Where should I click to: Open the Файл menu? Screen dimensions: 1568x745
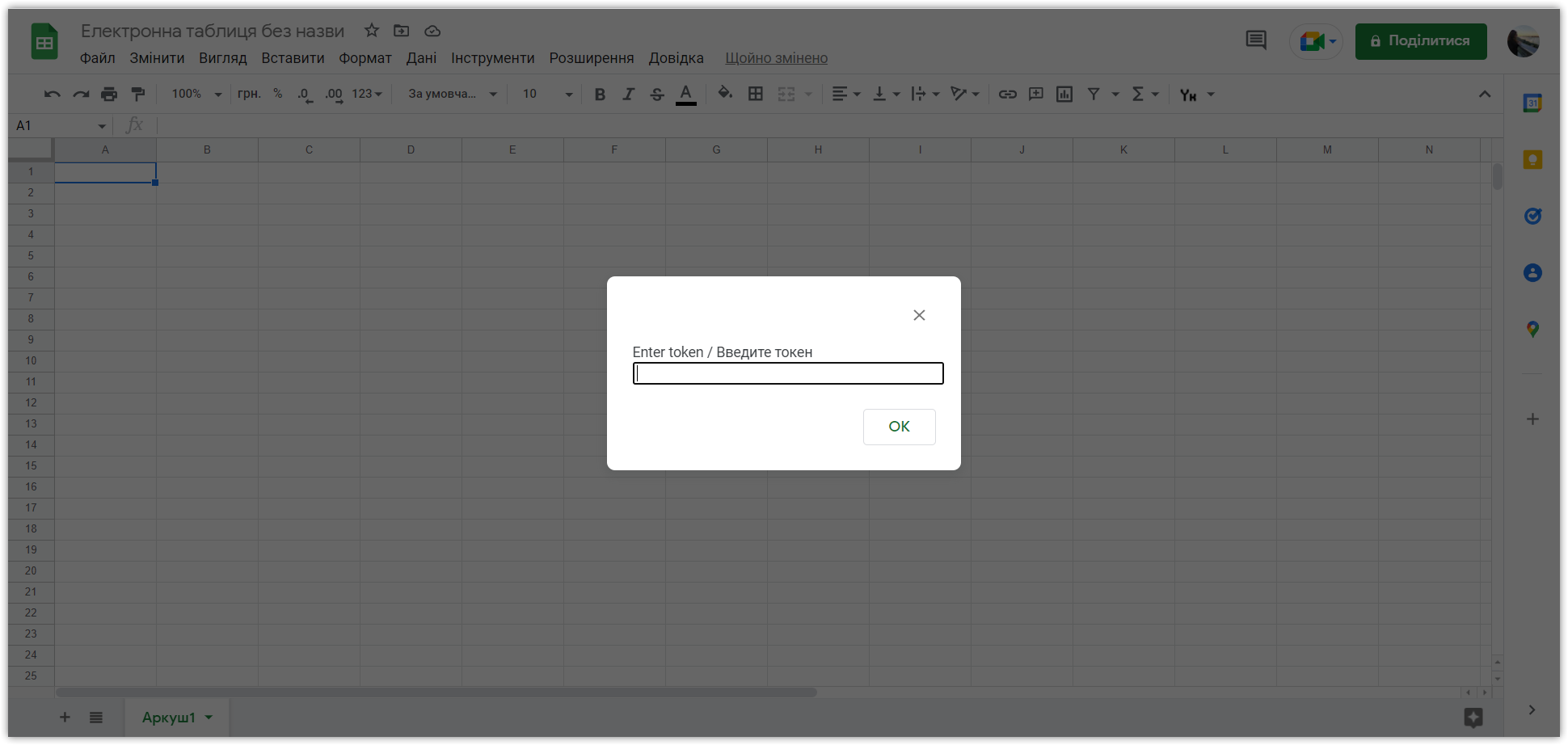97,58
